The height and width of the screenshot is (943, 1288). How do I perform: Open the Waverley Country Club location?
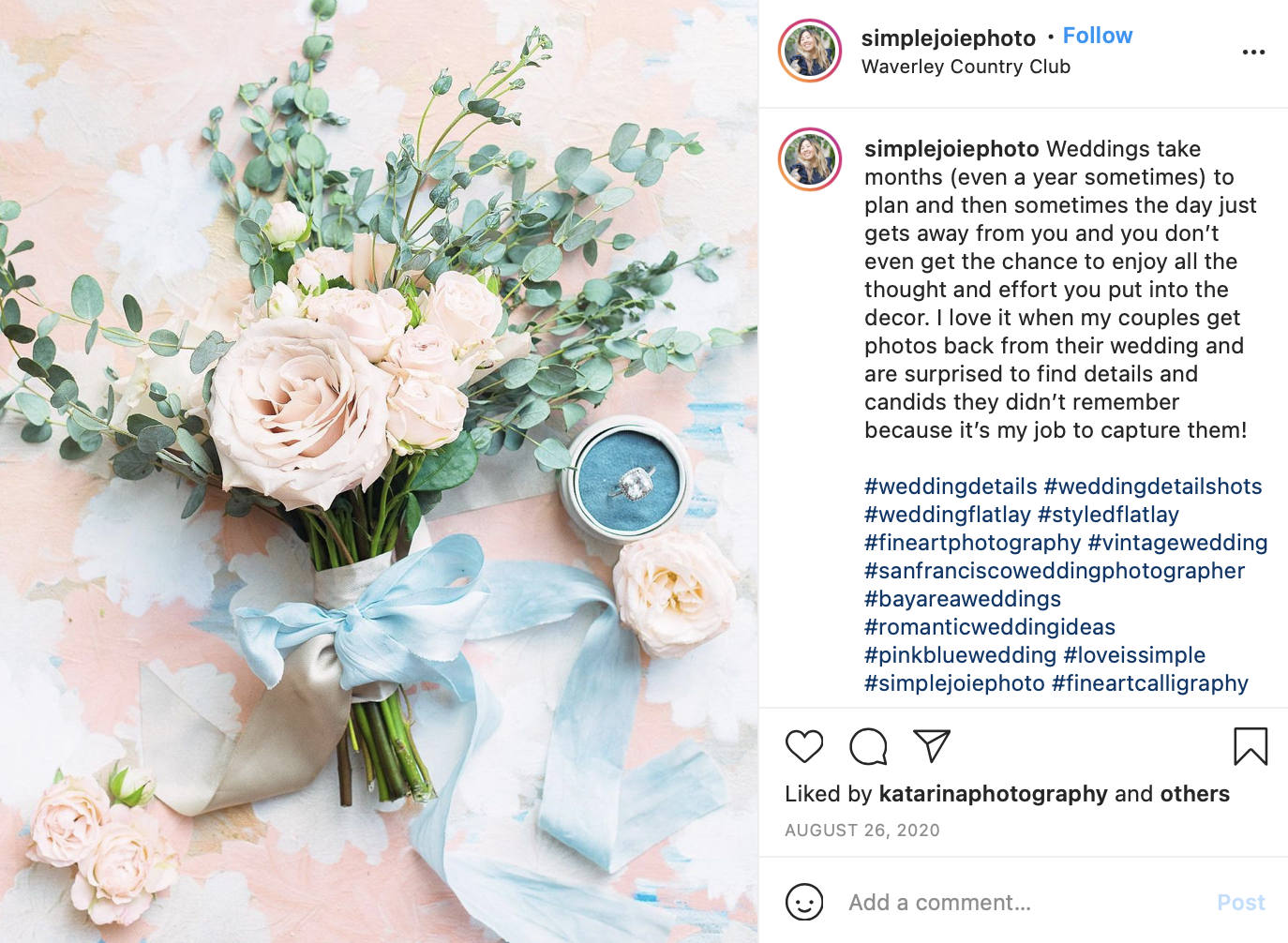coord(966,67)
